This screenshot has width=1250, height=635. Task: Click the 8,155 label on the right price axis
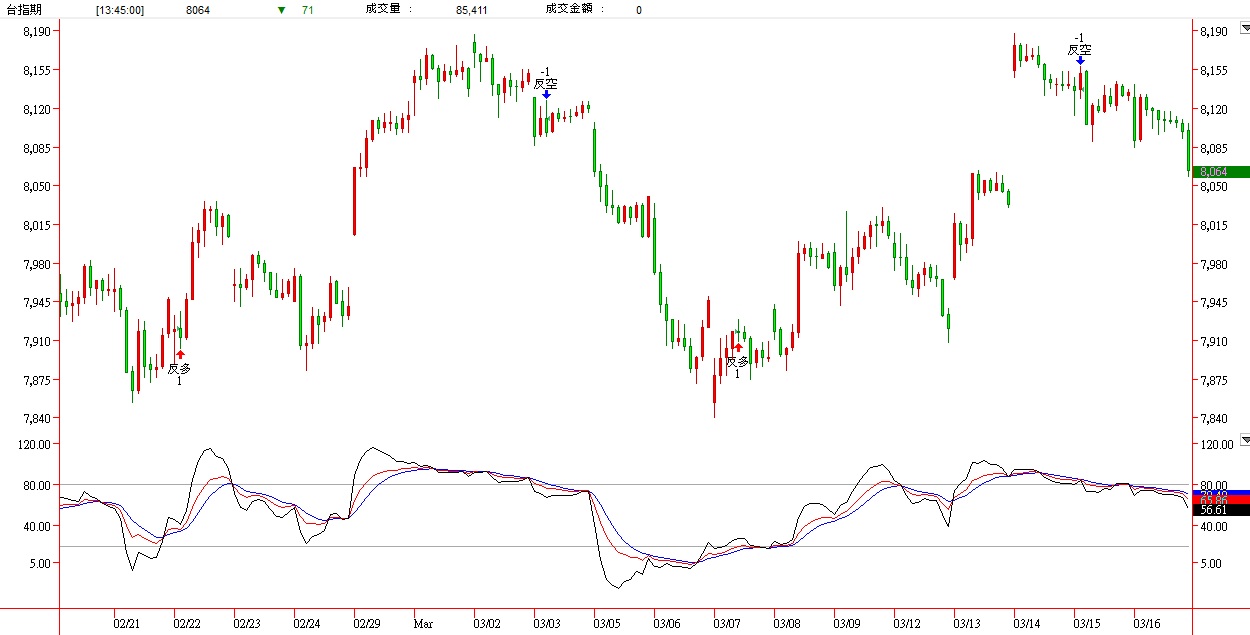[1215, 70]
